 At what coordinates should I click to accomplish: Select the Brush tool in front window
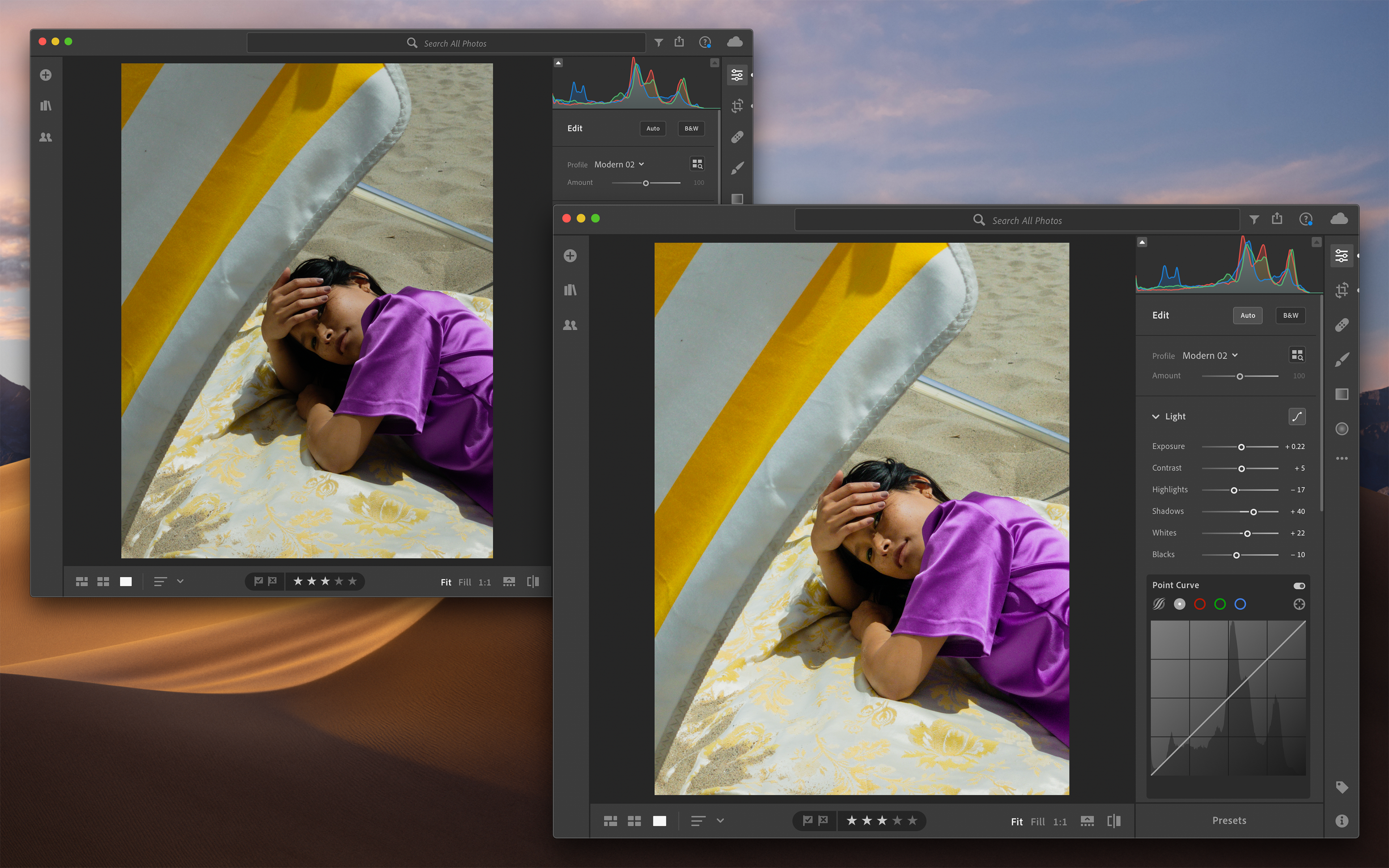pos(1341,359)
